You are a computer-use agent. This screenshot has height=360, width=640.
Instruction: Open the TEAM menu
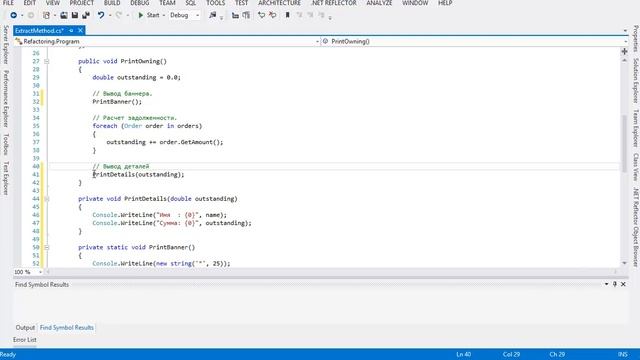(167, 3)
